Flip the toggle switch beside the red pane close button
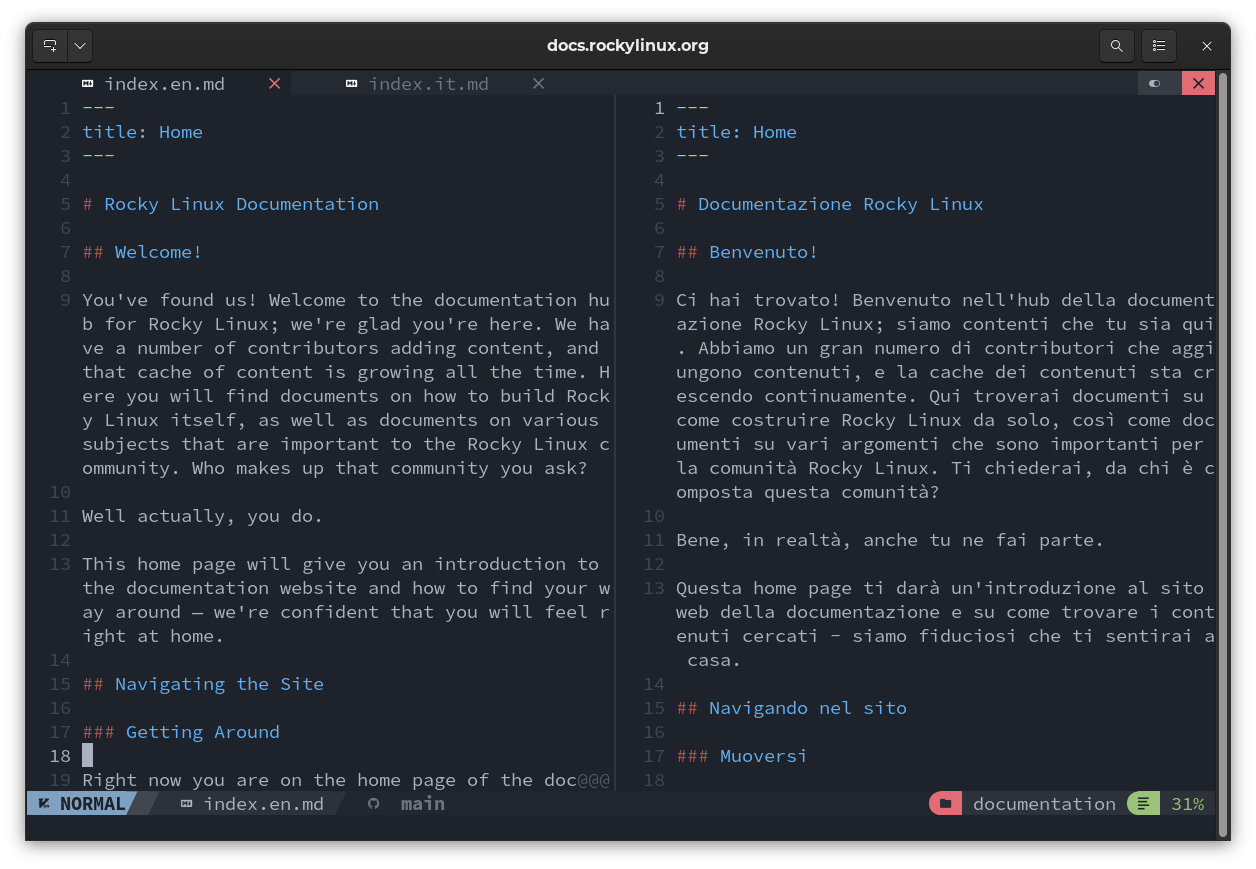Screen dimensions: 1256x869 1157,83
